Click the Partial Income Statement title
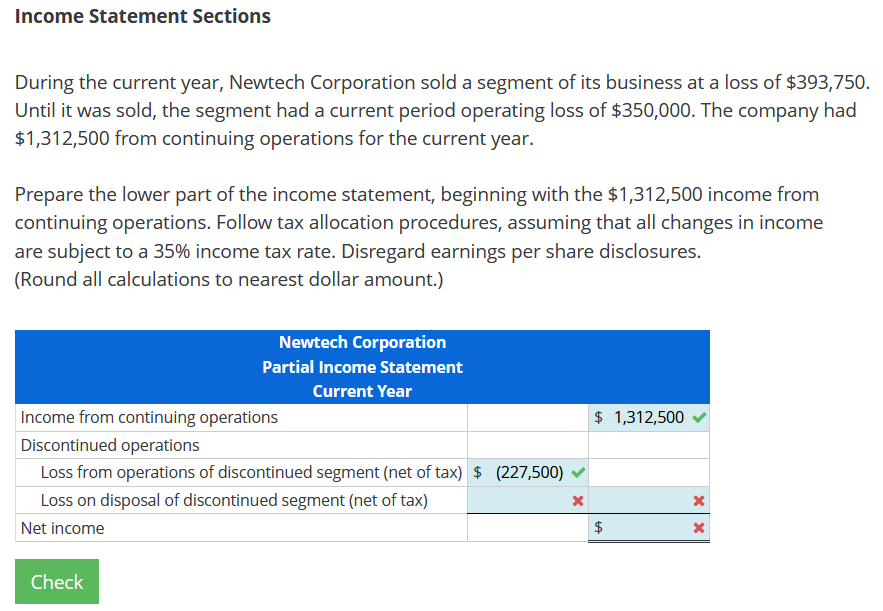 [x=362, y=366]
